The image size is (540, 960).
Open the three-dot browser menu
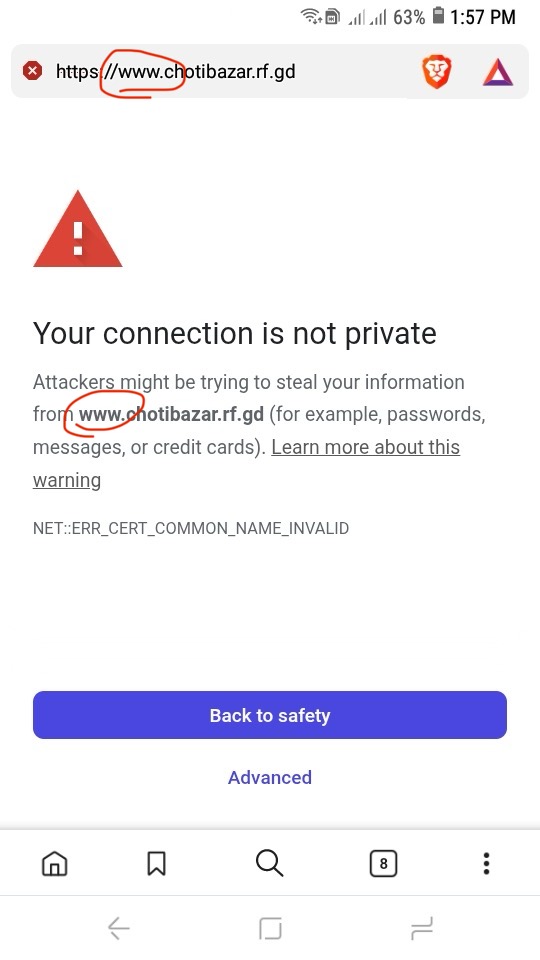coord(486,863)
